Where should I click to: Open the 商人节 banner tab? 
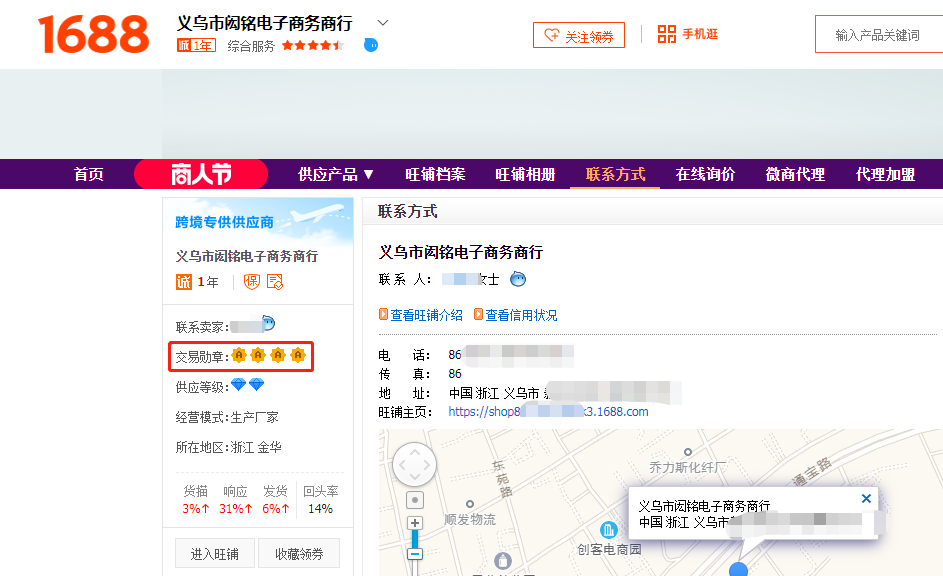coord(201,174)
